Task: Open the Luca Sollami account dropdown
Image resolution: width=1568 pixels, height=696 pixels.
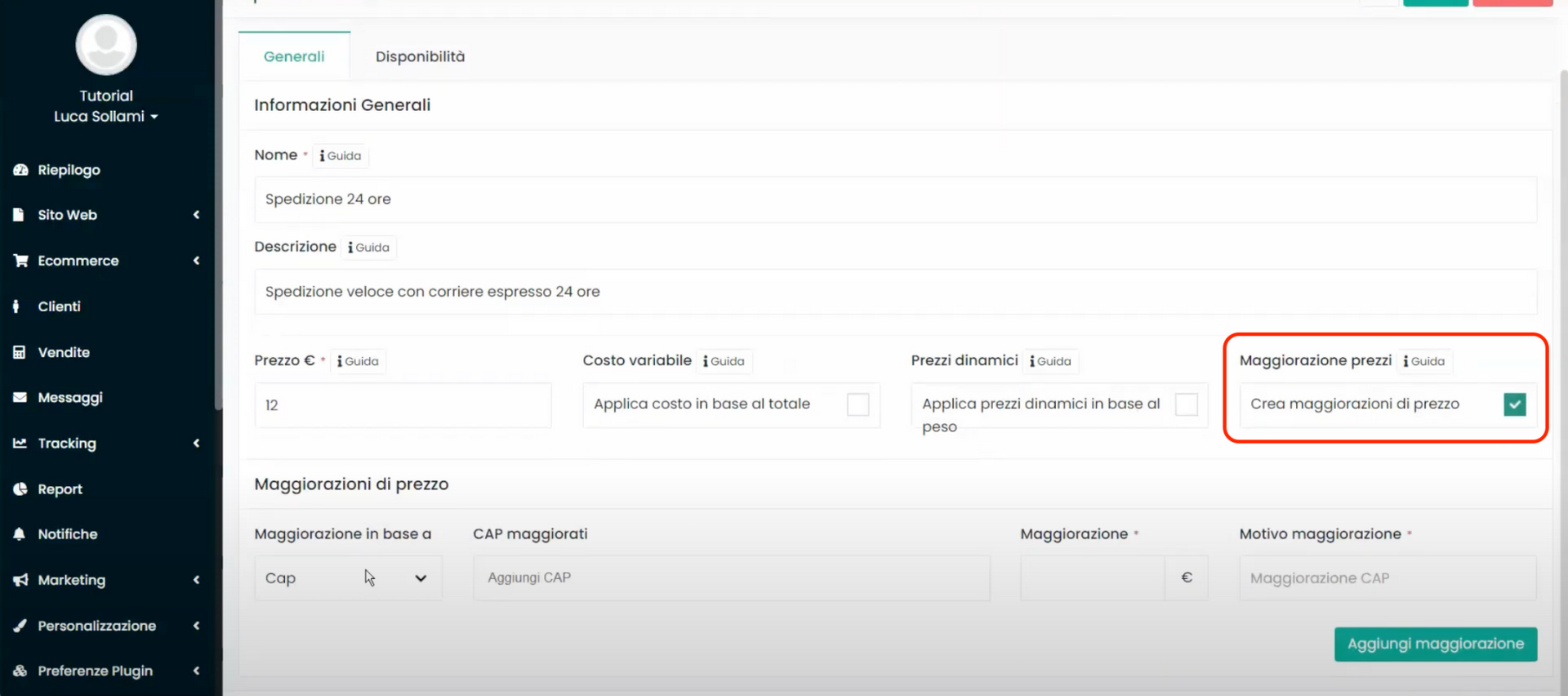Action: click(x=106, y=117)
